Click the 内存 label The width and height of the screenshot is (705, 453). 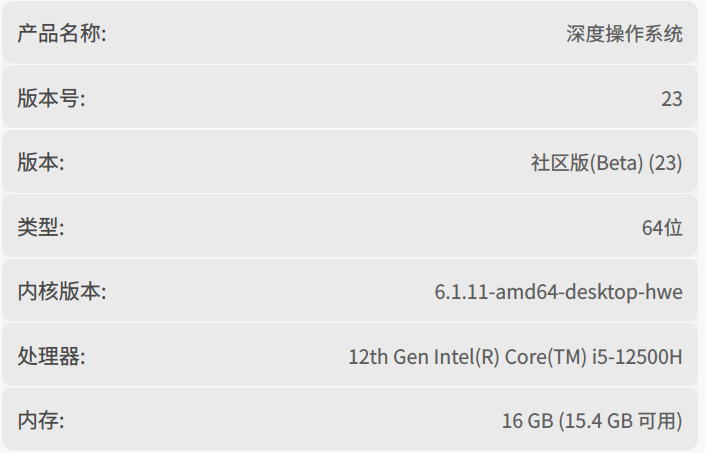tap(41, 420)
